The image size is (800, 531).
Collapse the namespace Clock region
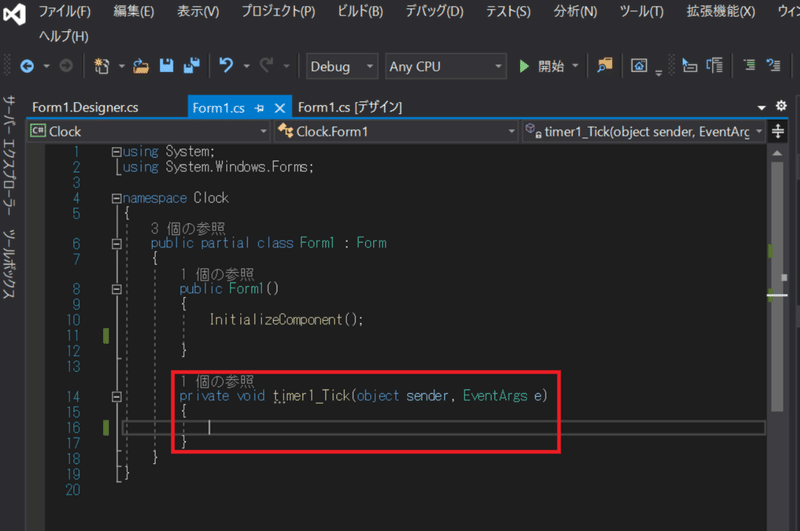pos(116,198)
